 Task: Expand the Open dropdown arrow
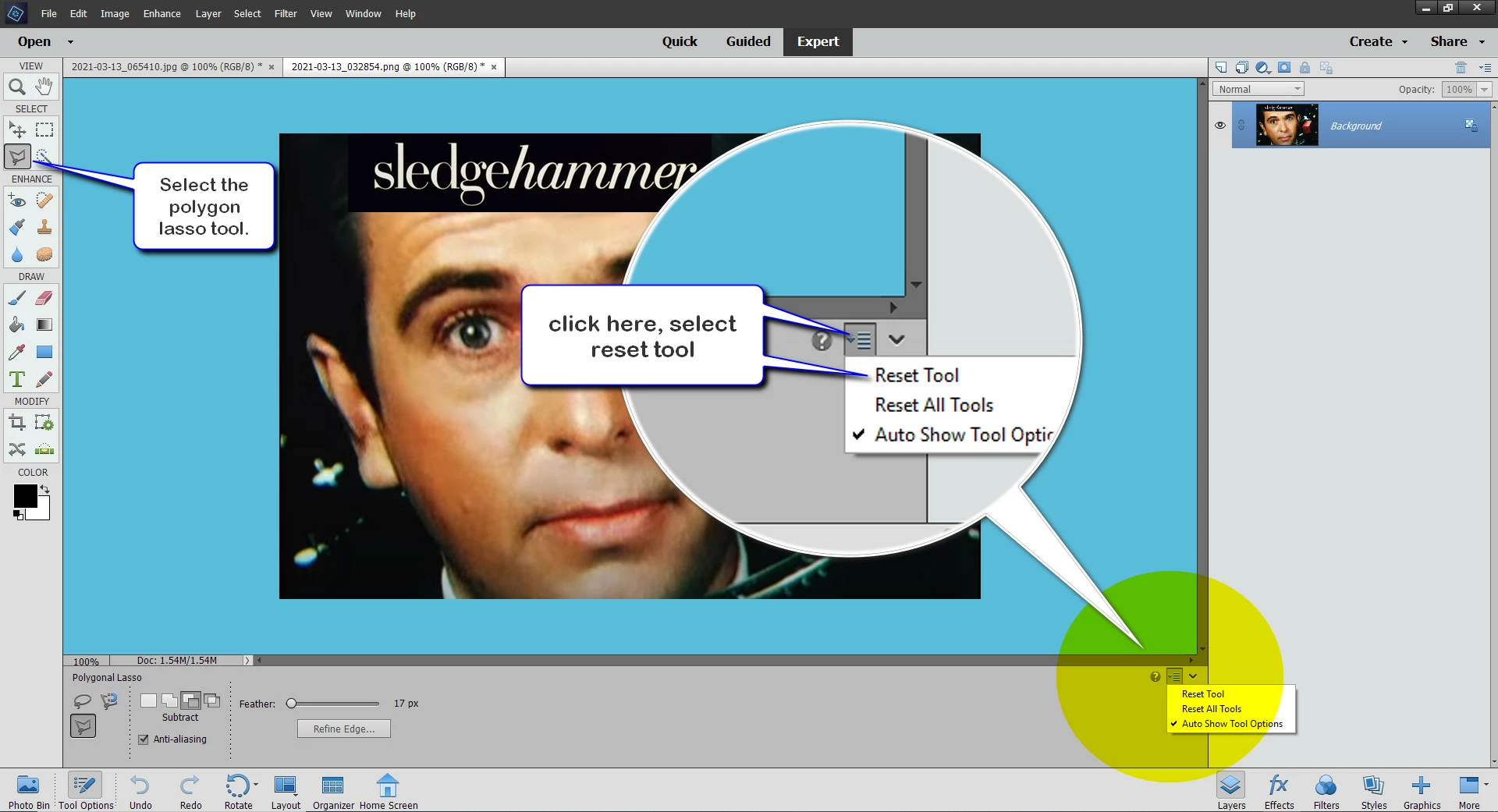tap(70, 42)
